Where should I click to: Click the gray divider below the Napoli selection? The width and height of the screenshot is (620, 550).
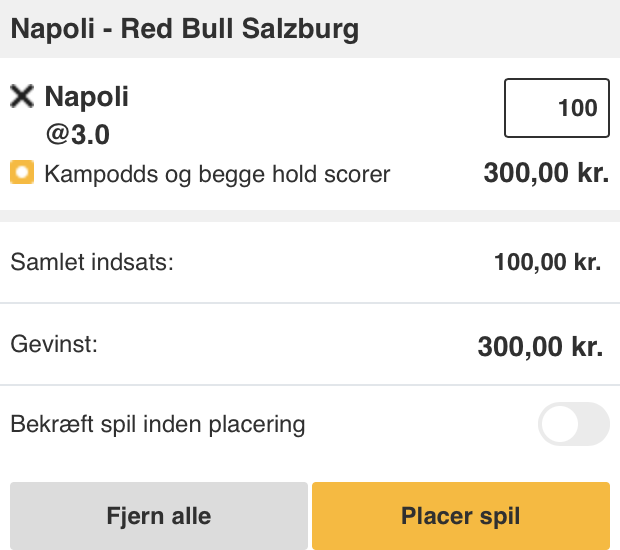310,216
